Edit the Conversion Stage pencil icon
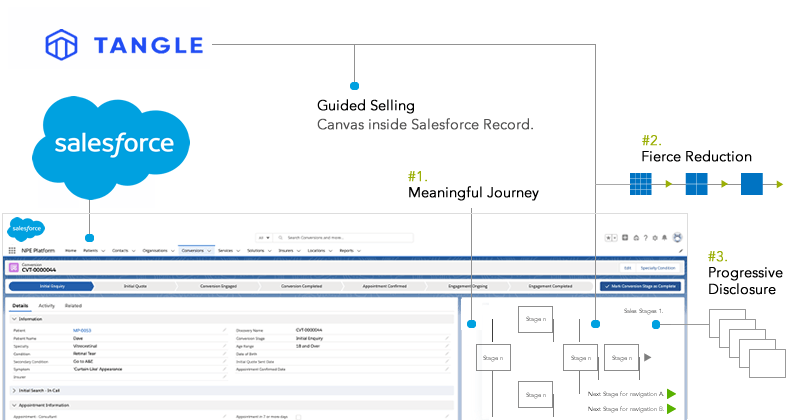 pos(447,338)
